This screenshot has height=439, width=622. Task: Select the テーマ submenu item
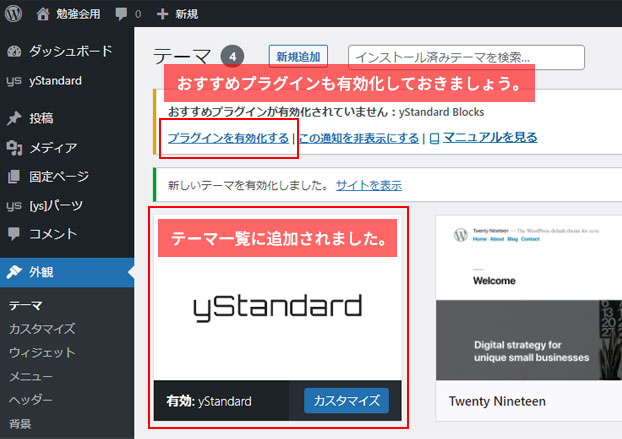[x=25, y=305]
